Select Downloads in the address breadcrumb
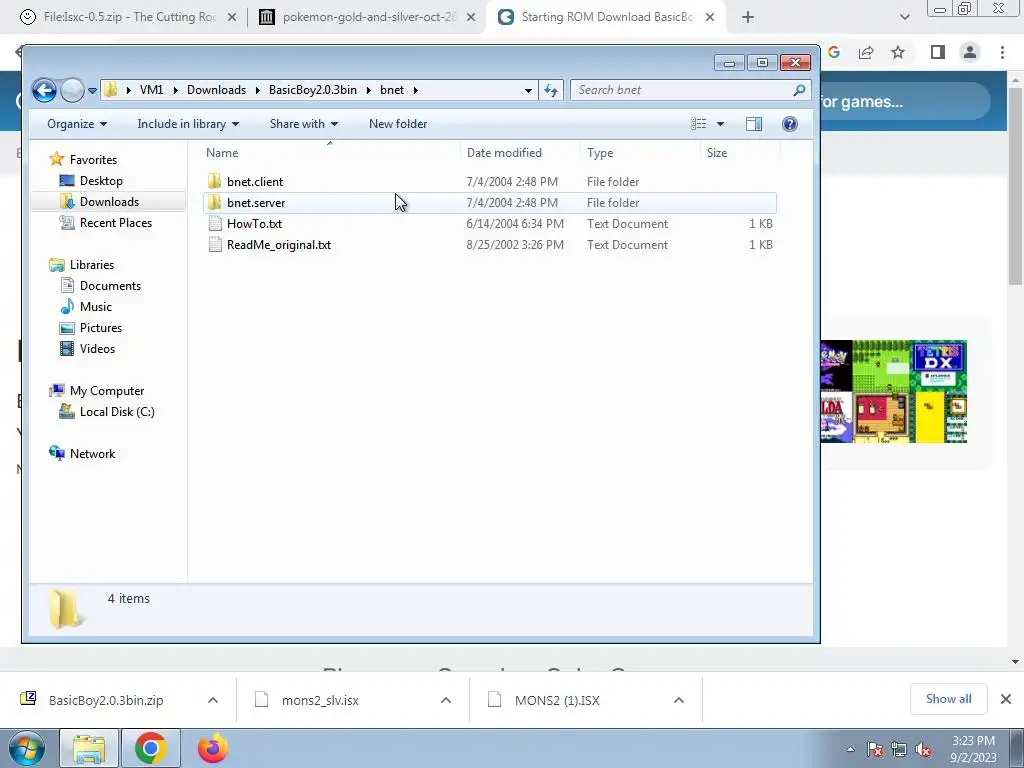This screenshot has width=1024, height=768. [x=216, y=89]
